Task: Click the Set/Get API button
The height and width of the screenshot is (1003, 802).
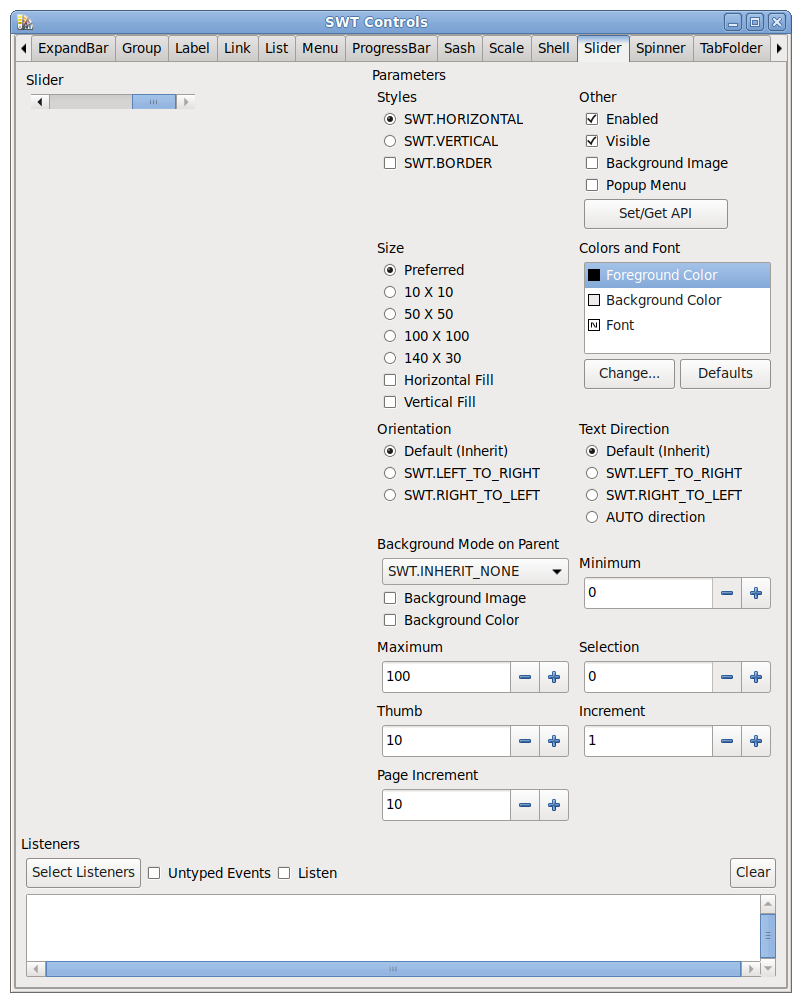Action: tap(656, 214)
